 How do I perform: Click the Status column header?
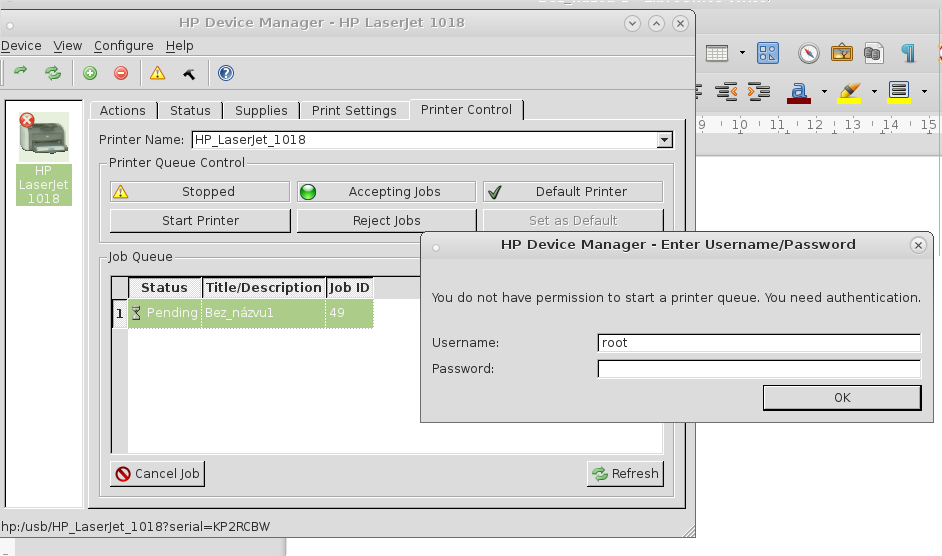tap(165, 288)
